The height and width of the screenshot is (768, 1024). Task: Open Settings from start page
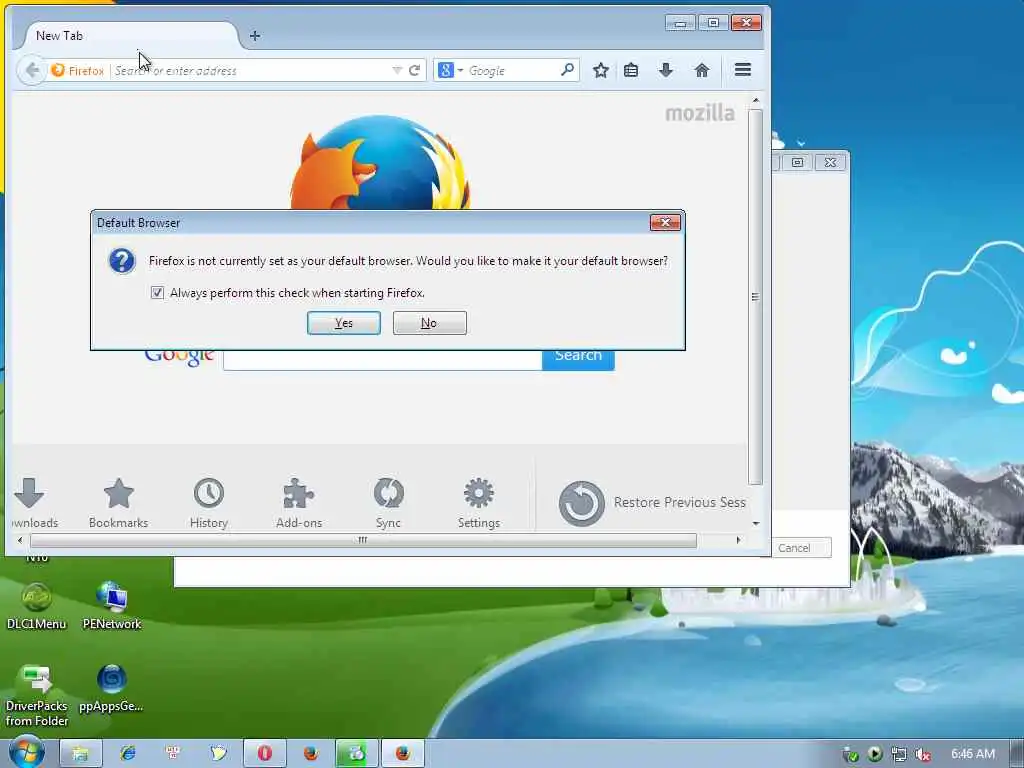point(479,503)
